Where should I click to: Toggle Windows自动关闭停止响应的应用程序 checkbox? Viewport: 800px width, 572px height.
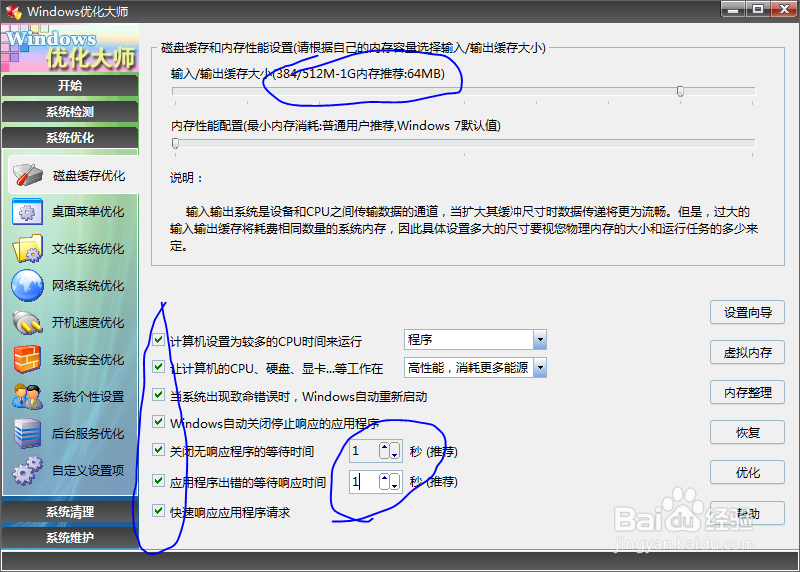tap(158, 421)
